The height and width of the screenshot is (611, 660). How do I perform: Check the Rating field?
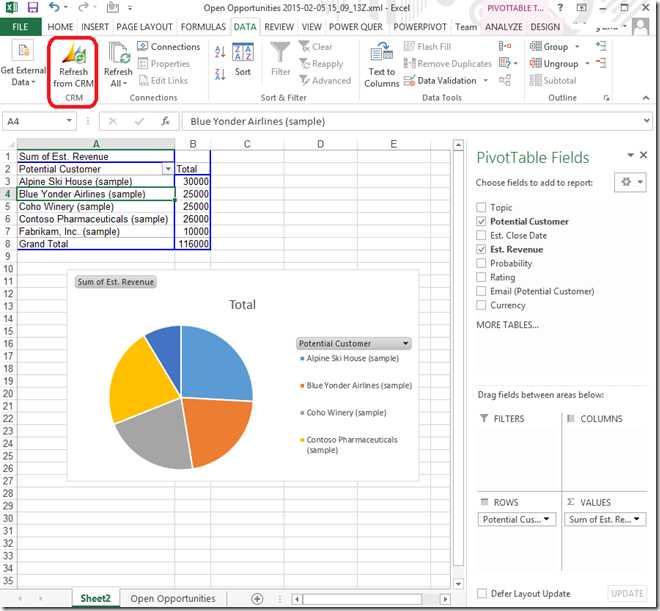click(x=481, y=277)
